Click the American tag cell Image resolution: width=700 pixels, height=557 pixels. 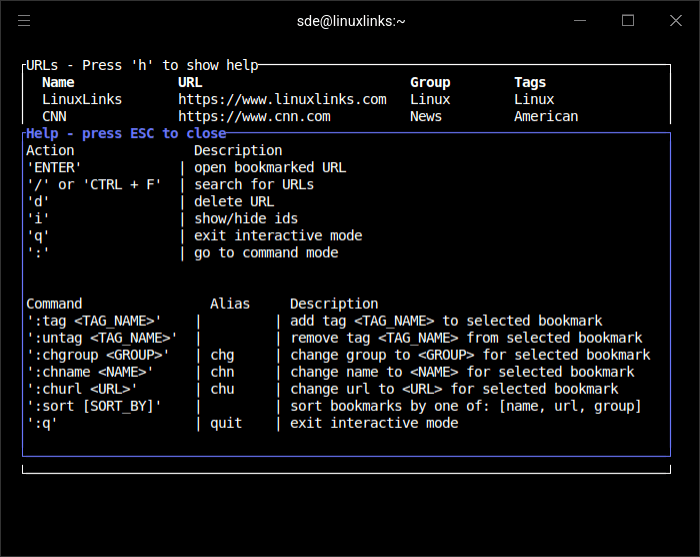point(546,116)
